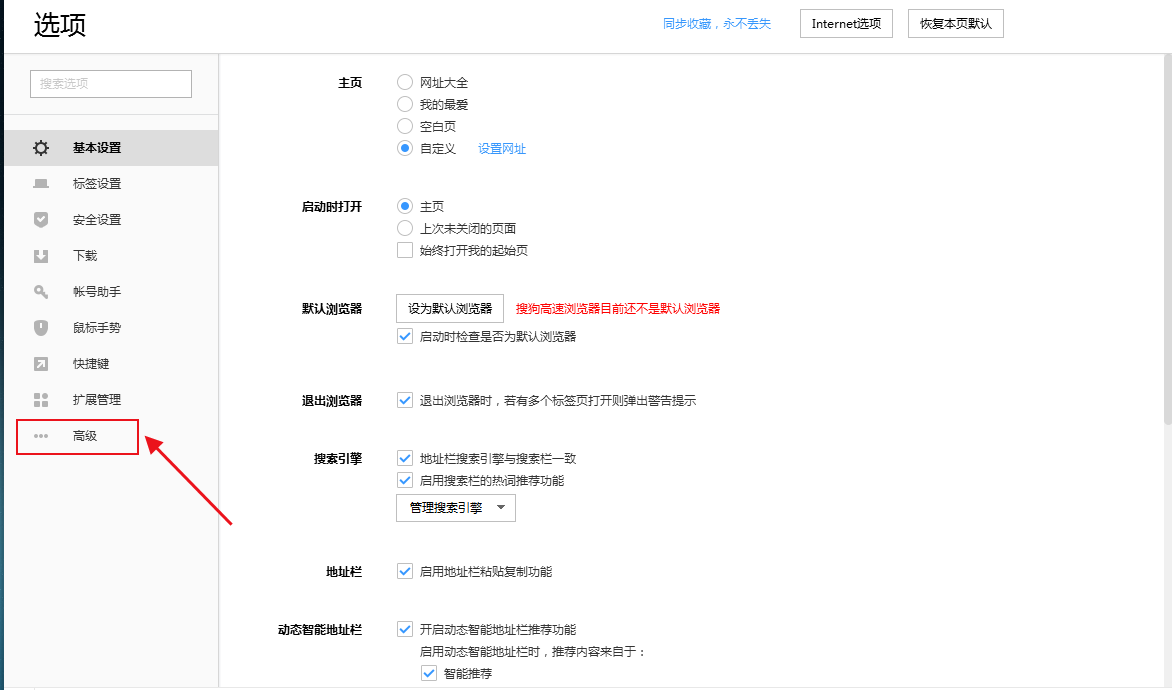The height and width of the screenshot is (690, 1172).
Task: Select 网址大全 as homepage
Action: coord(404,82)
